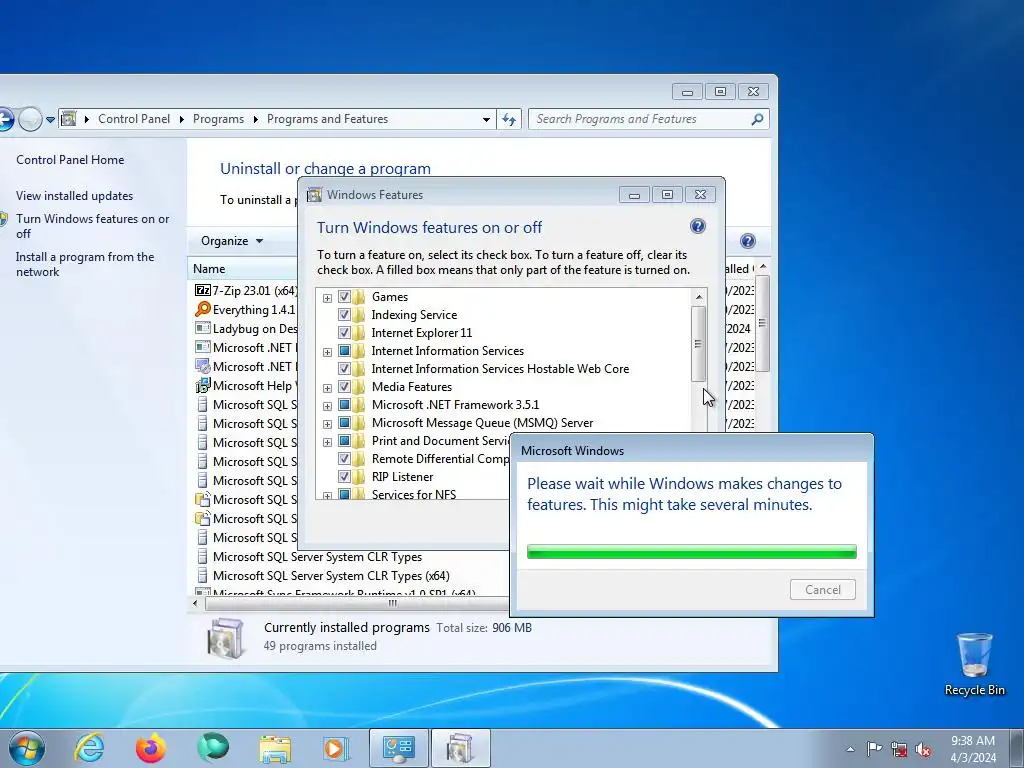
Task: Show hidden tray icons arrow
Action: tap(850, 749)
